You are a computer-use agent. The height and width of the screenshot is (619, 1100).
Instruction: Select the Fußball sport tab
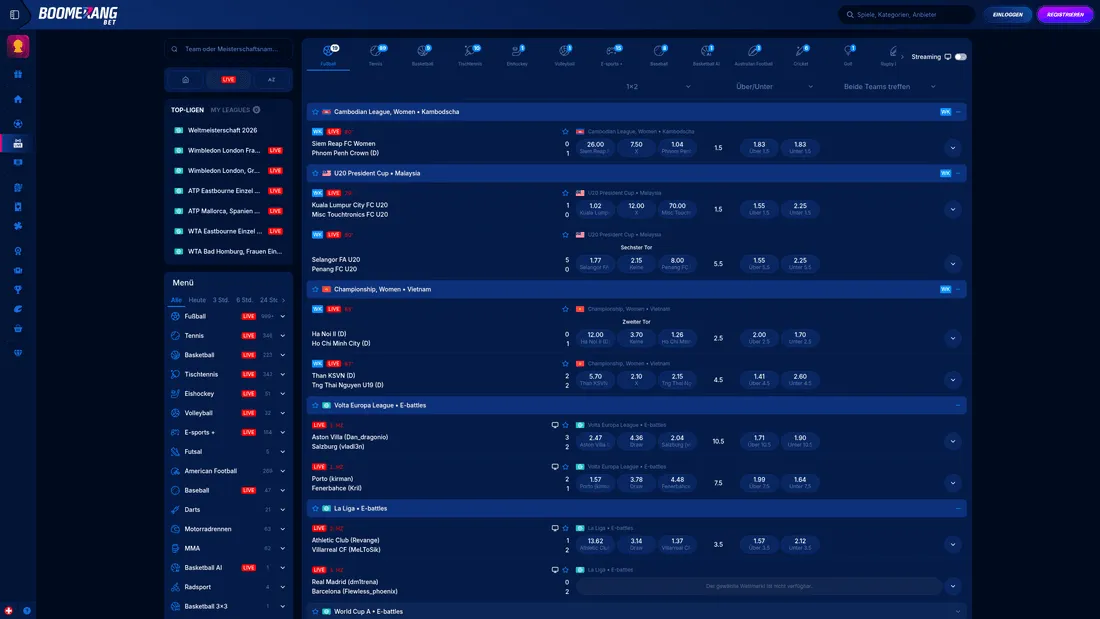point(328,55)
